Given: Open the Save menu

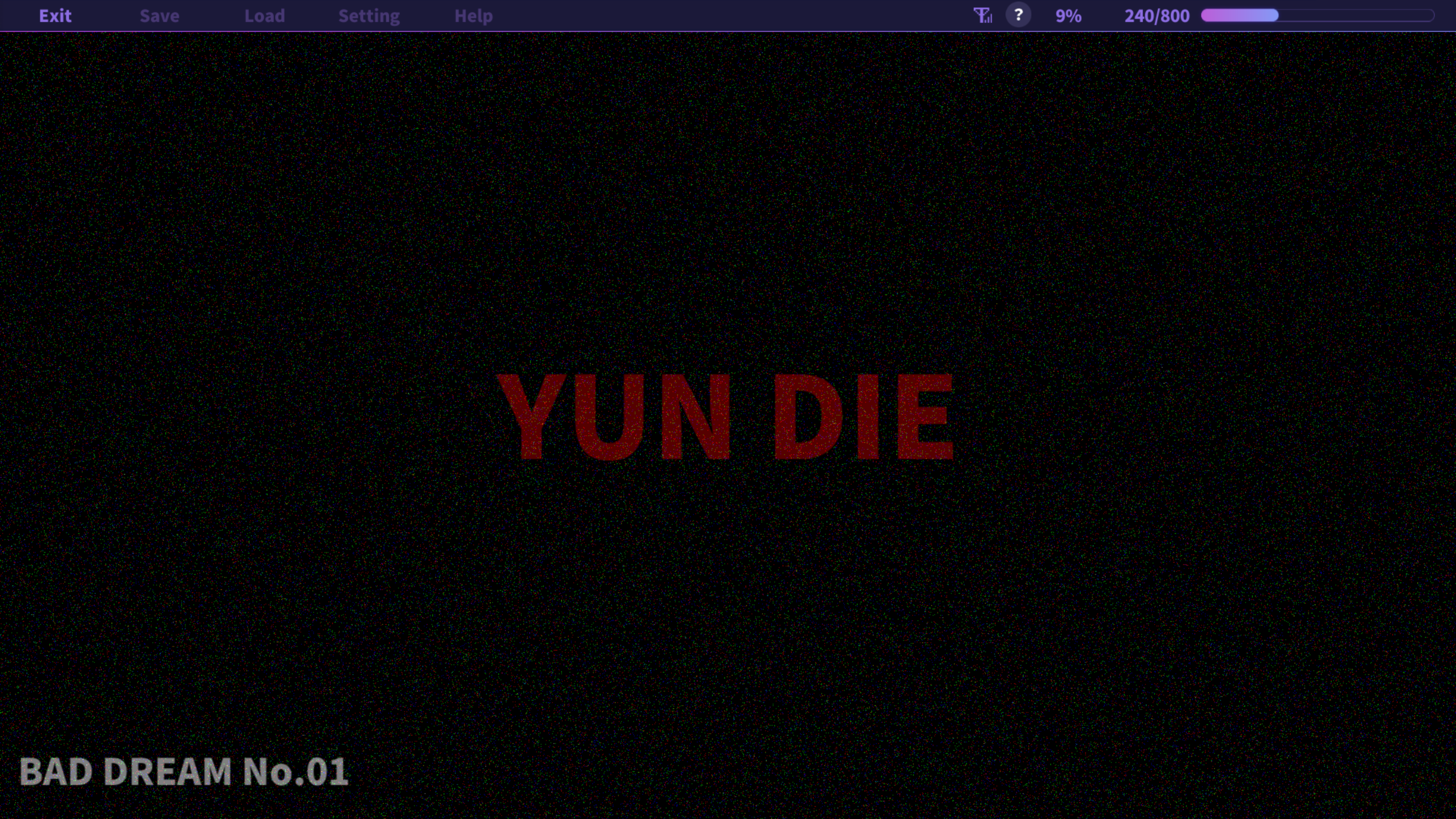Looking at the screenshot, I should [159, 16].
